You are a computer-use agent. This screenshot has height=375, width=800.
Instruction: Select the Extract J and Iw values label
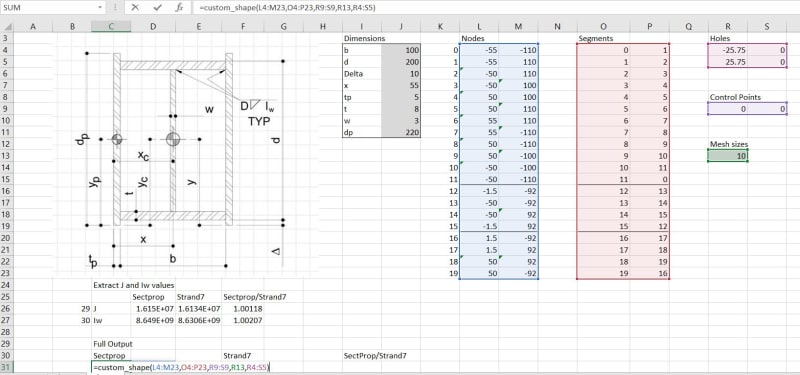[134, 285]
